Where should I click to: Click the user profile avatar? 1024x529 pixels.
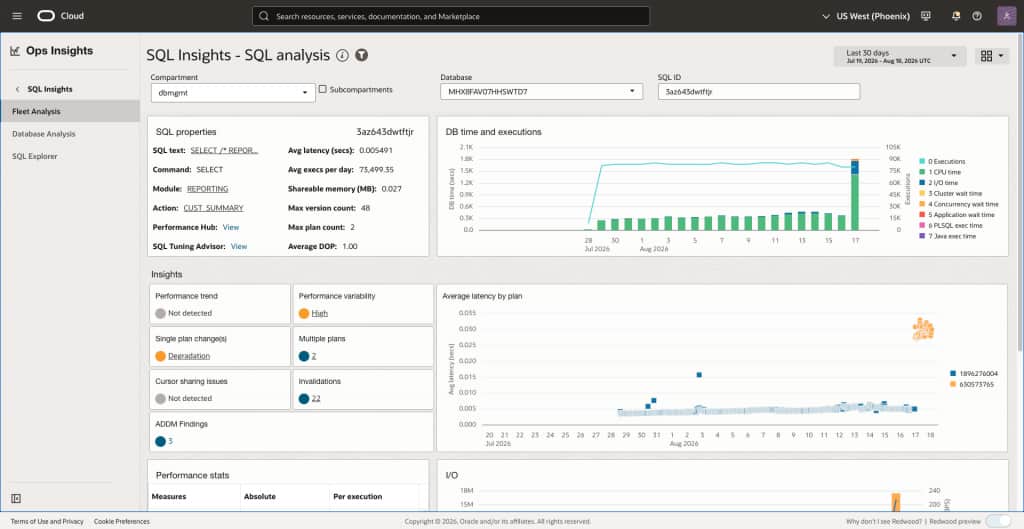(1006, 16)
